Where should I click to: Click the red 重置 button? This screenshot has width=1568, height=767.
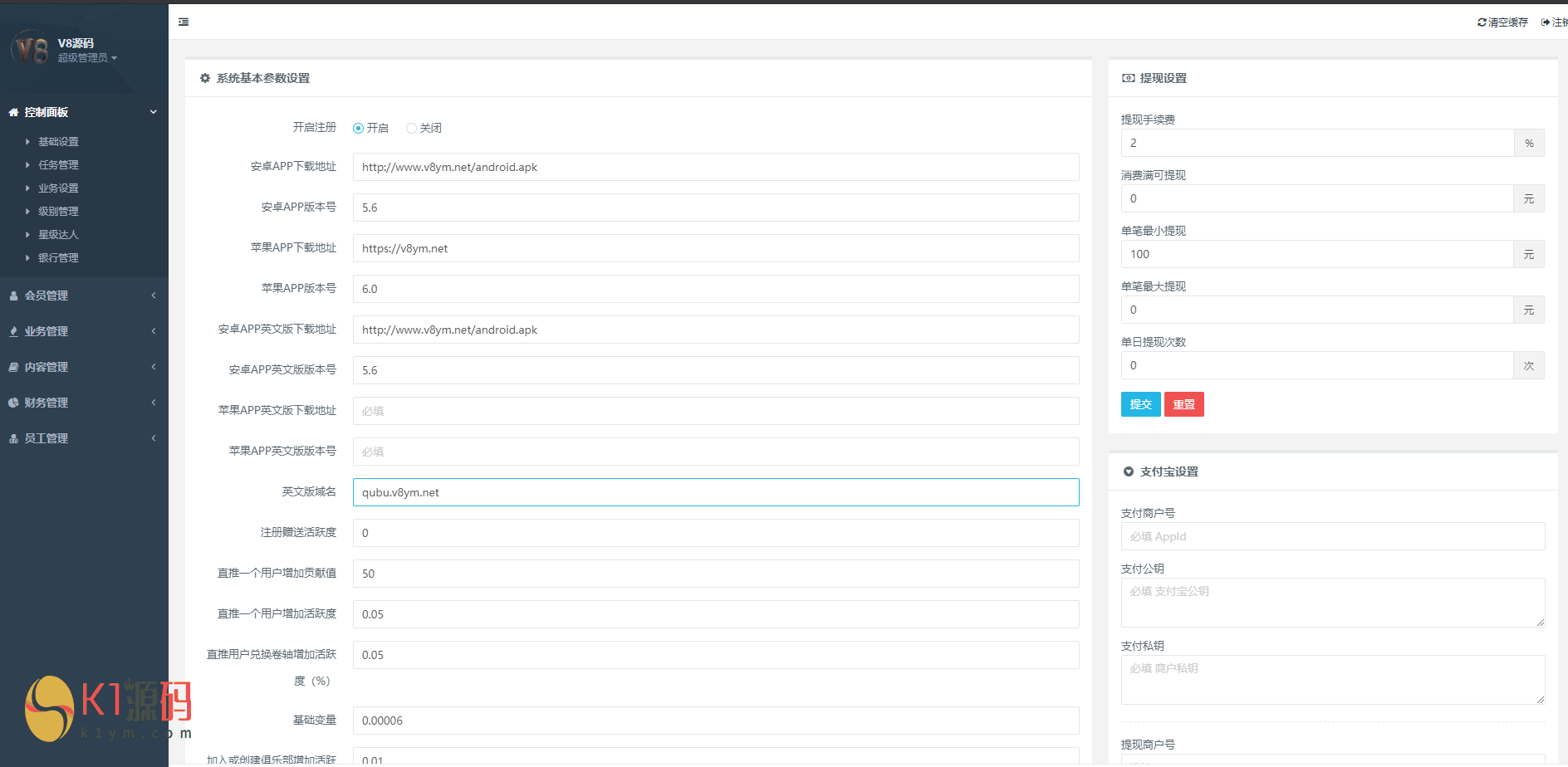[1184, 404]
